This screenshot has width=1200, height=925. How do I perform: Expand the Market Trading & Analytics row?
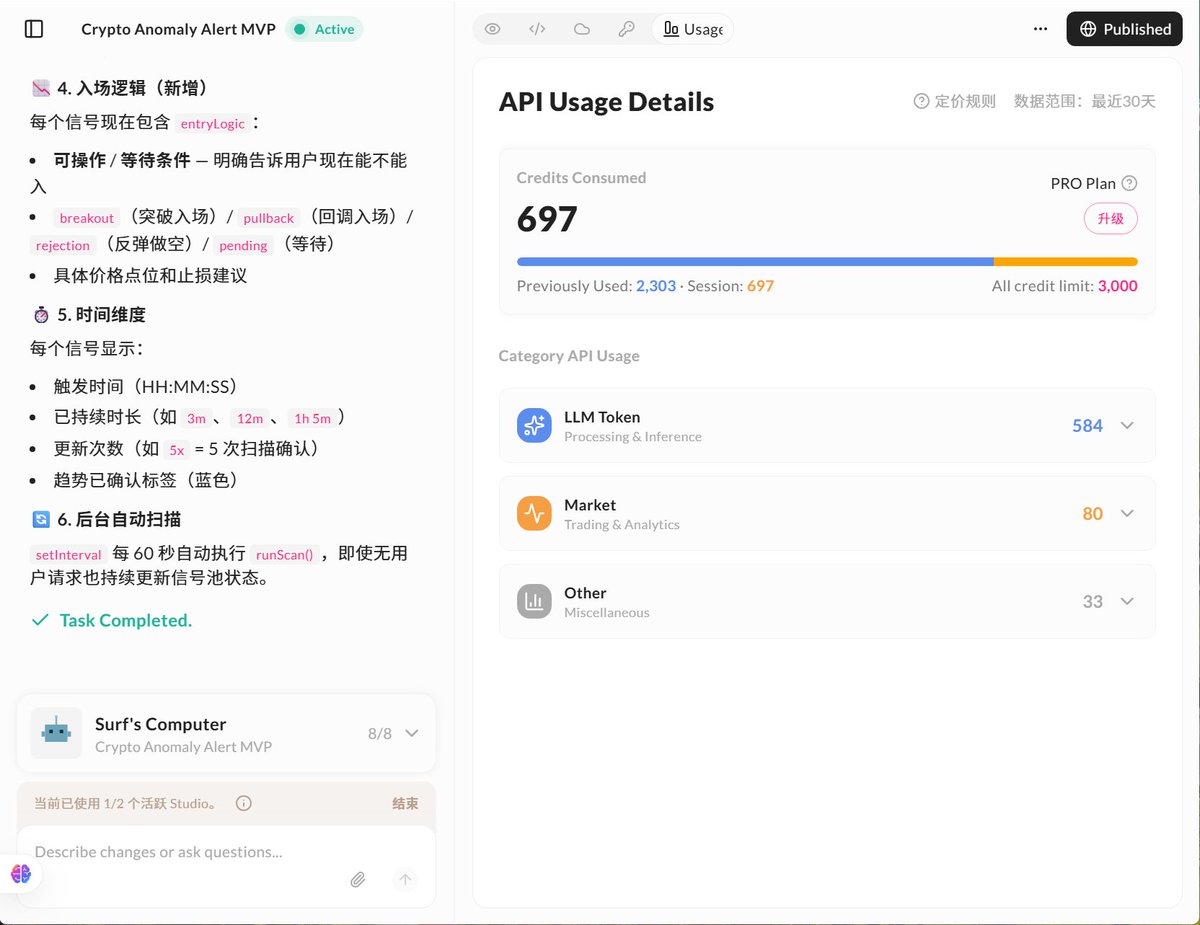(1127, 513)
